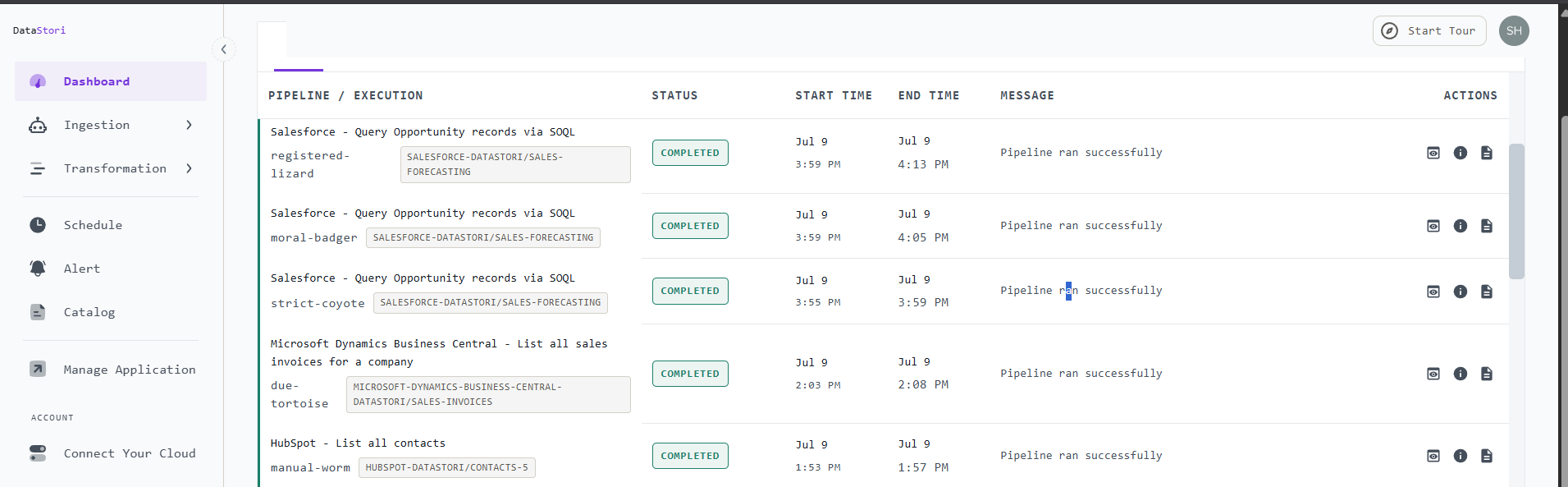Show info for strict-coyote run
The height and width of the screenshot is (487, 1568).
click(1461, 292)
